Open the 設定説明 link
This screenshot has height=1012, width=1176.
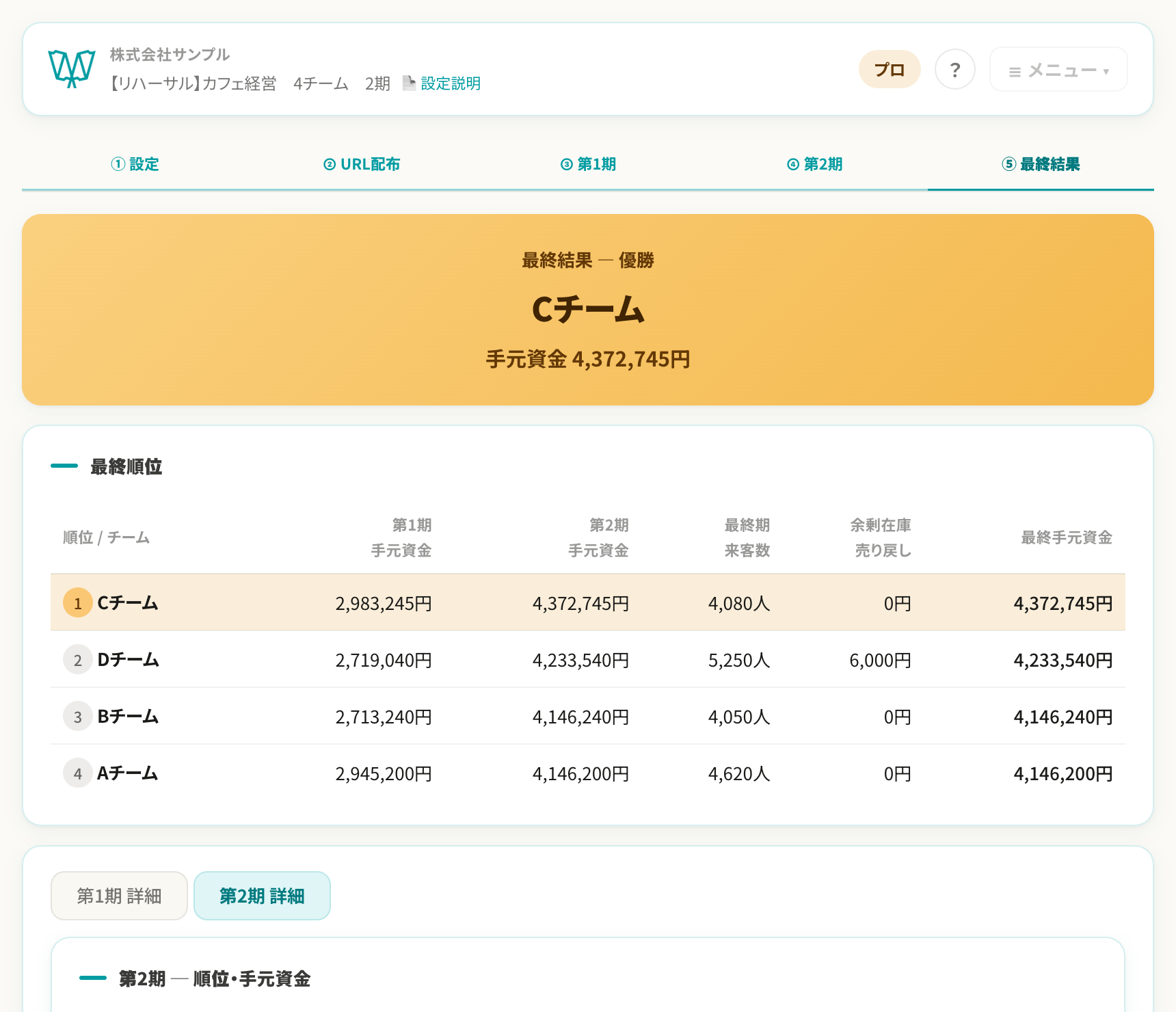pos(451,83)
